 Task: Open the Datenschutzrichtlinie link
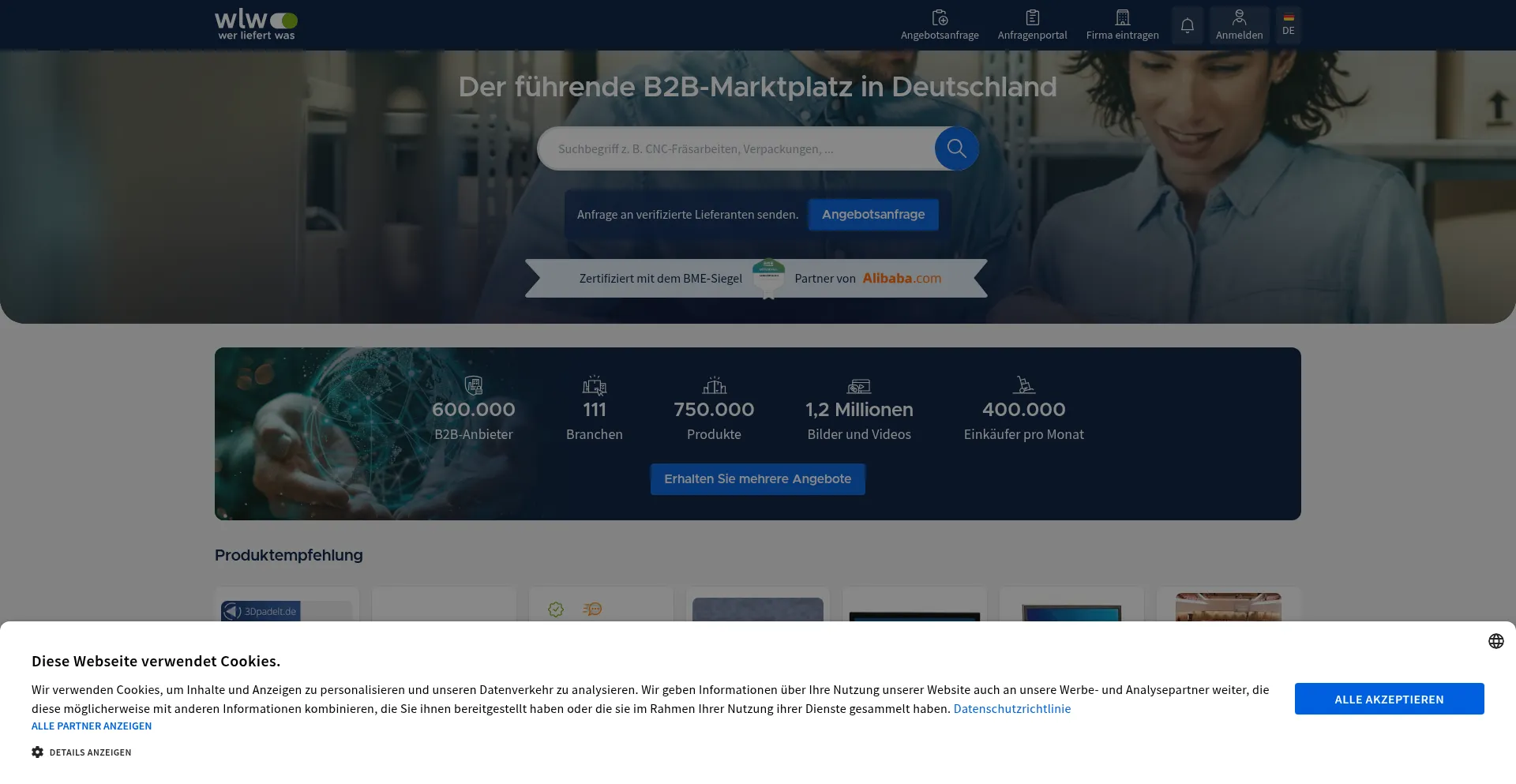click(x=1011, y=709)
